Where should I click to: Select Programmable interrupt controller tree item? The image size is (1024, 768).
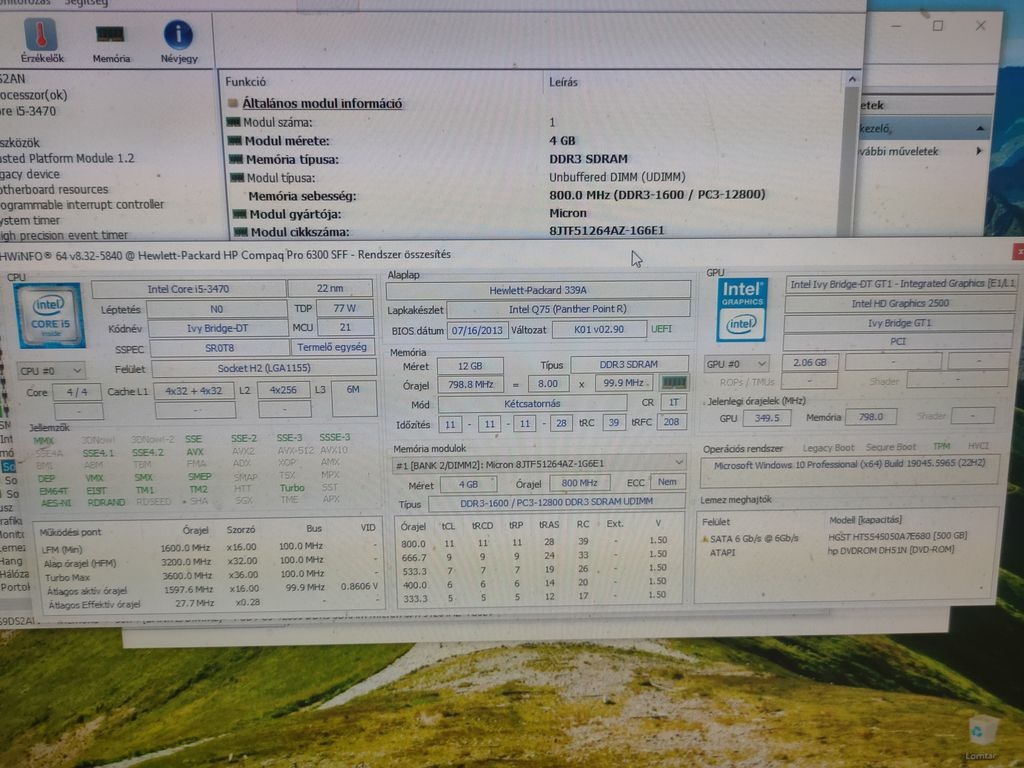82,204
